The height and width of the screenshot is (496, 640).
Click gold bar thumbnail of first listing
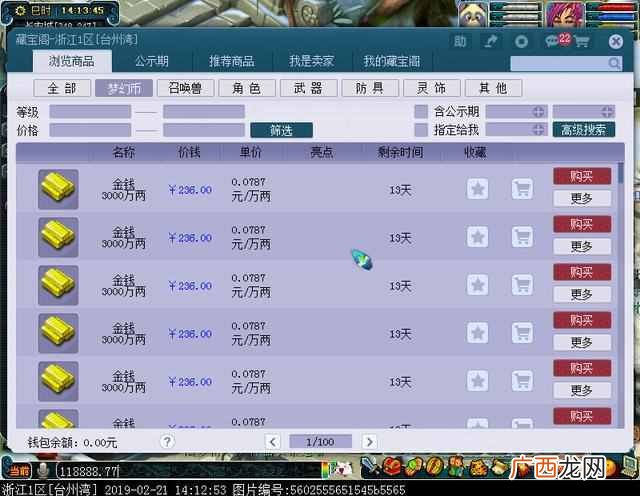[58, 189]
